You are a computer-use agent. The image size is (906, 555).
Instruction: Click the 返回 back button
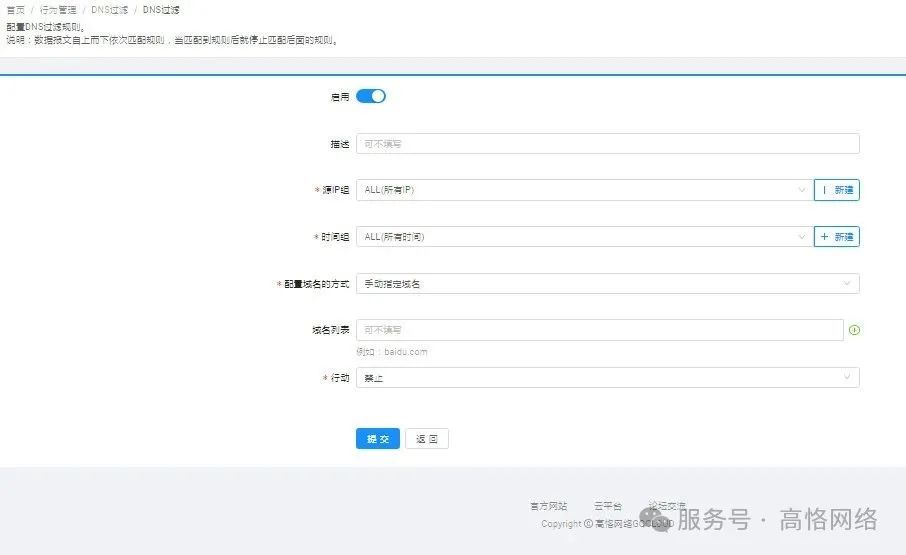coord(427,439)
